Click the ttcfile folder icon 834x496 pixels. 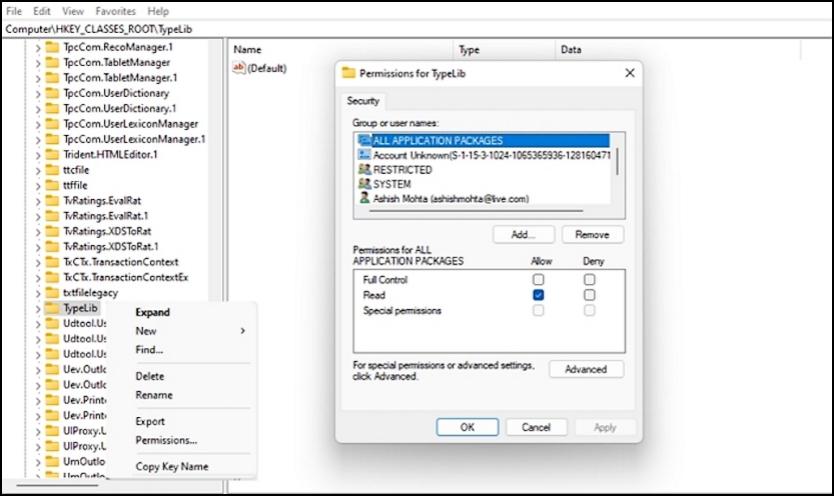click(52, 170)
